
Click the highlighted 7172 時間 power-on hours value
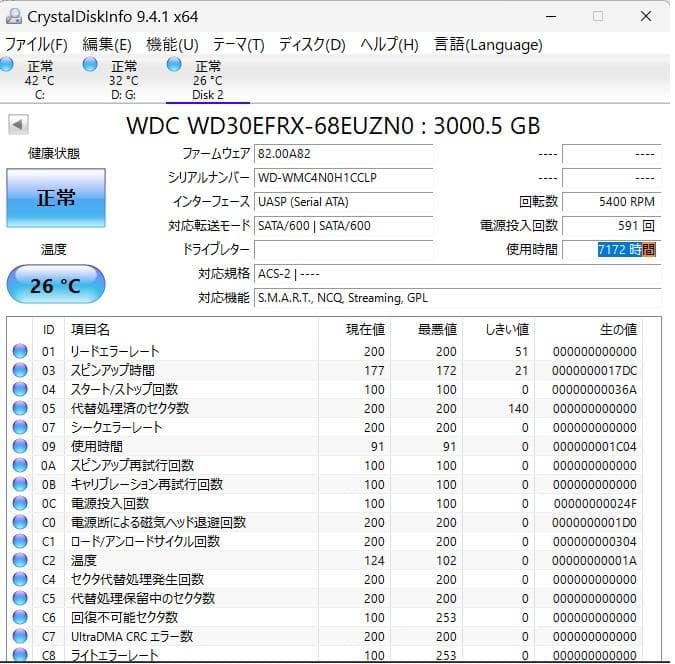click(626, 249)
